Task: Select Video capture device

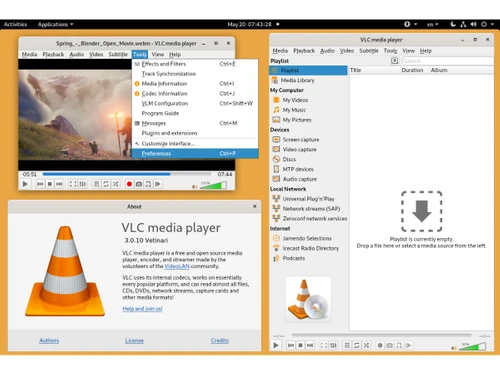Action: pos(308,149)
